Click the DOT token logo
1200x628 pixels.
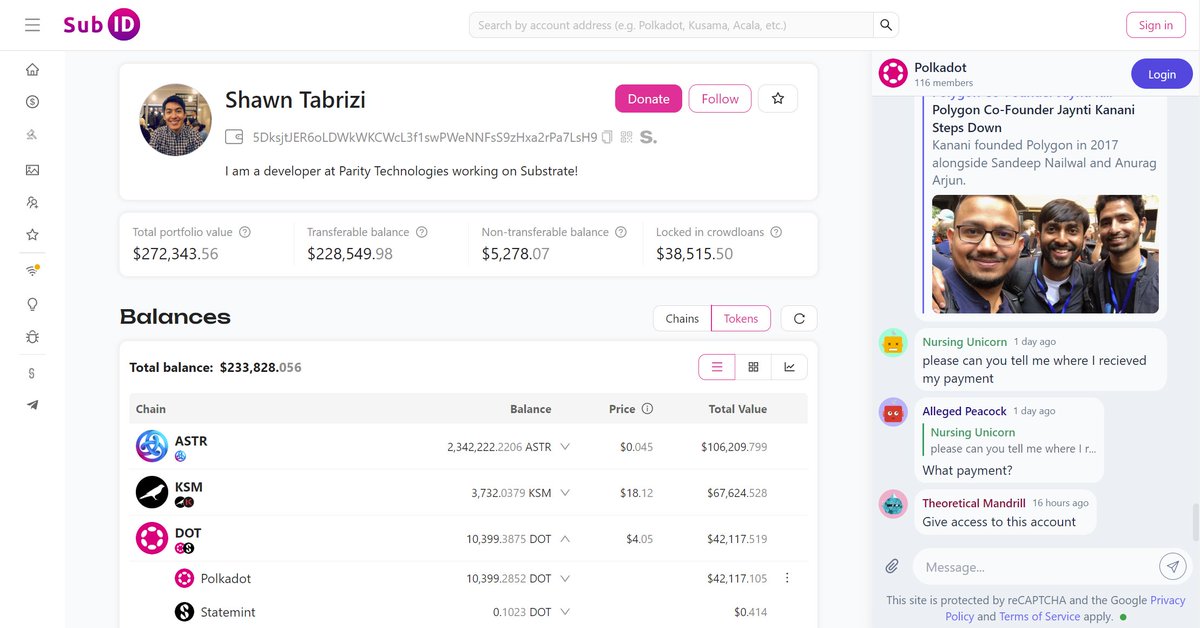click(x=152, y=538)
